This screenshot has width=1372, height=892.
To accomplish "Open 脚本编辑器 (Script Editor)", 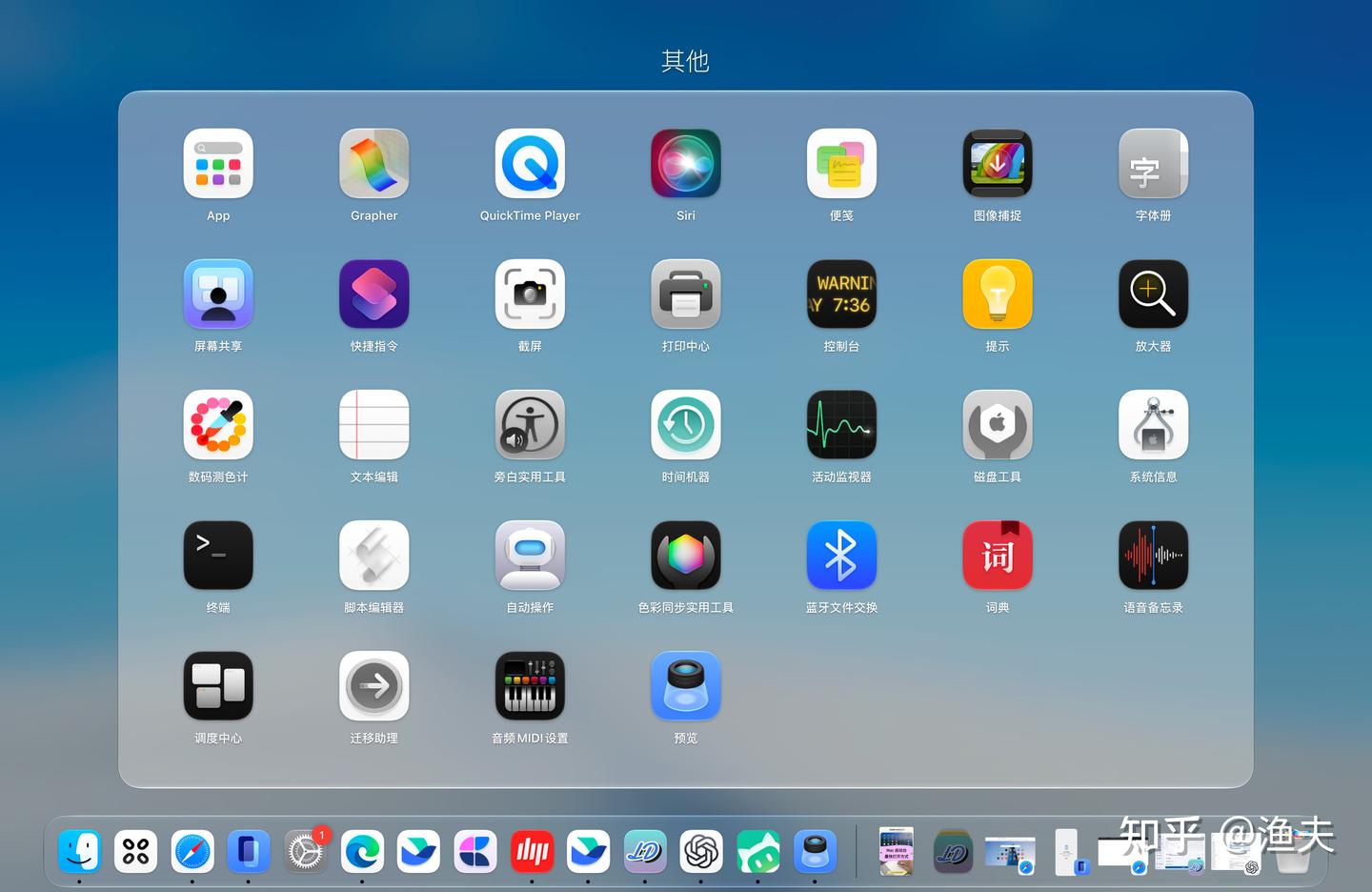I will pyautogui.click(x=374, y=556).
